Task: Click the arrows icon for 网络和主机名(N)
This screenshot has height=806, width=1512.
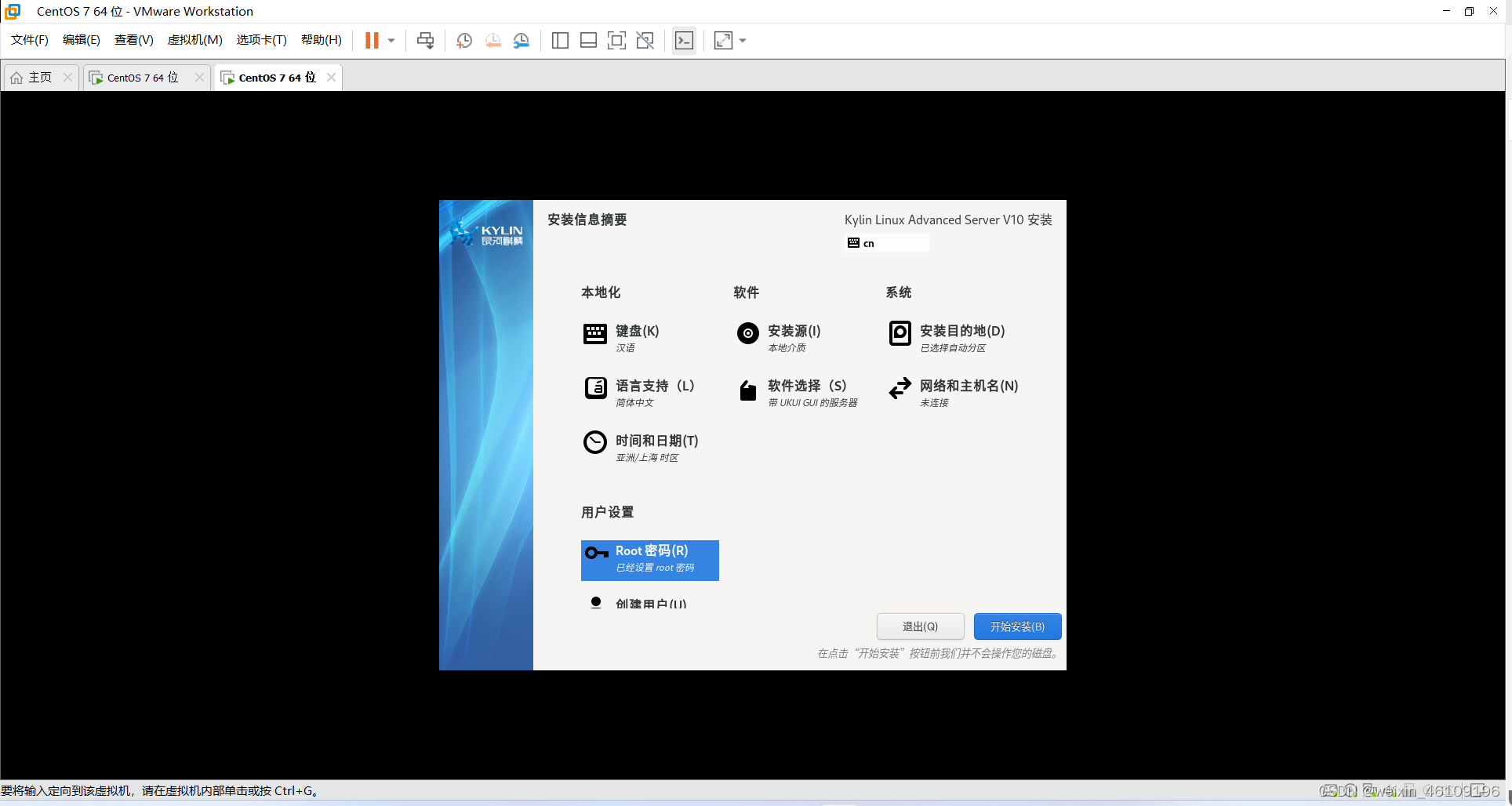Action: point(900,388)
